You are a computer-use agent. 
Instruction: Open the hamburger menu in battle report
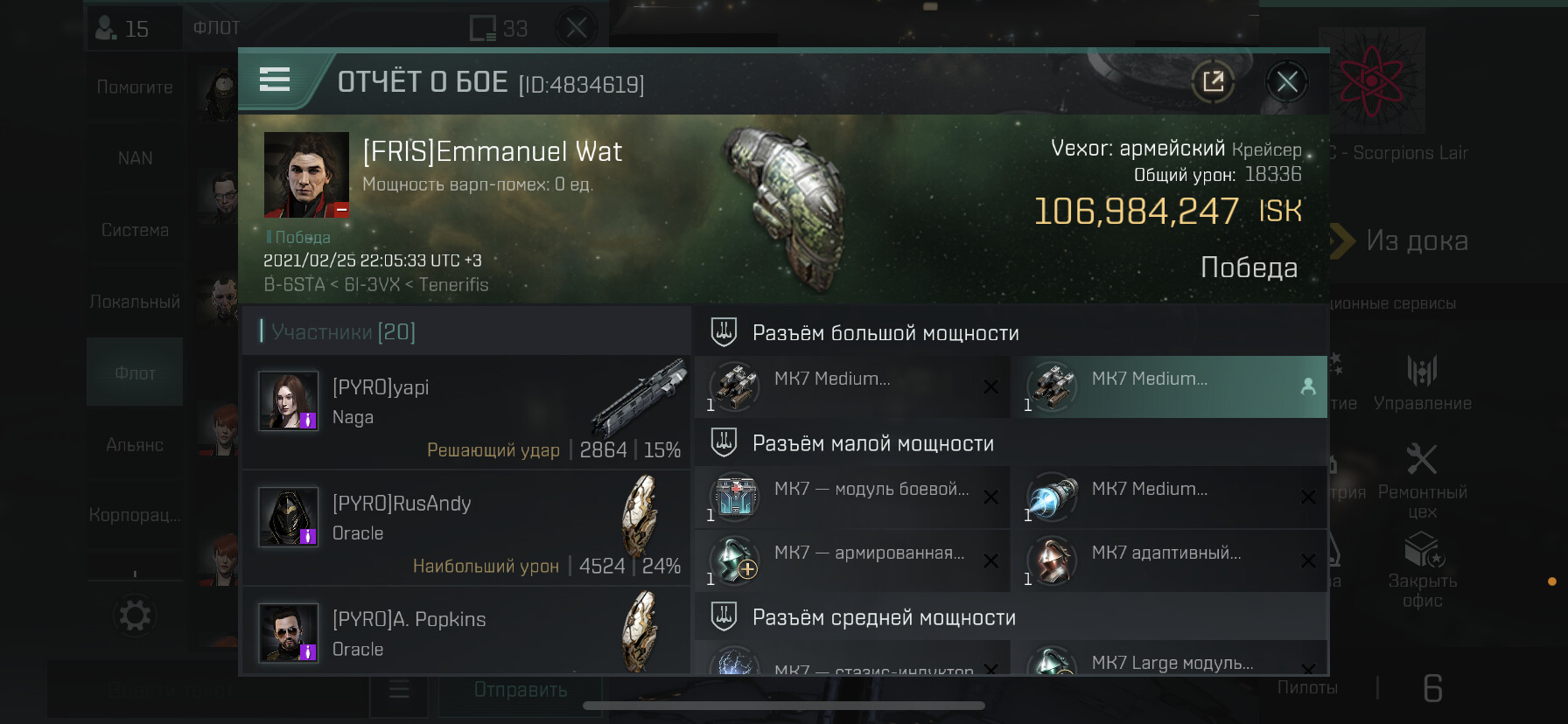click(x=275, y=80)
